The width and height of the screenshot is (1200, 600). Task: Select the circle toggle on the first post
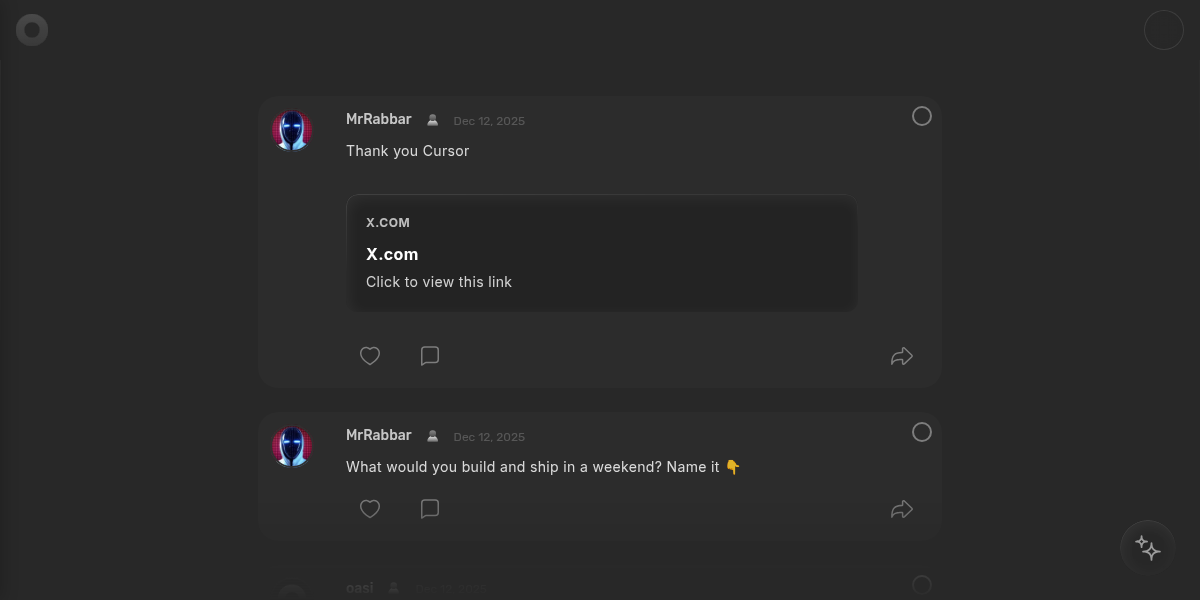point(921,116)
